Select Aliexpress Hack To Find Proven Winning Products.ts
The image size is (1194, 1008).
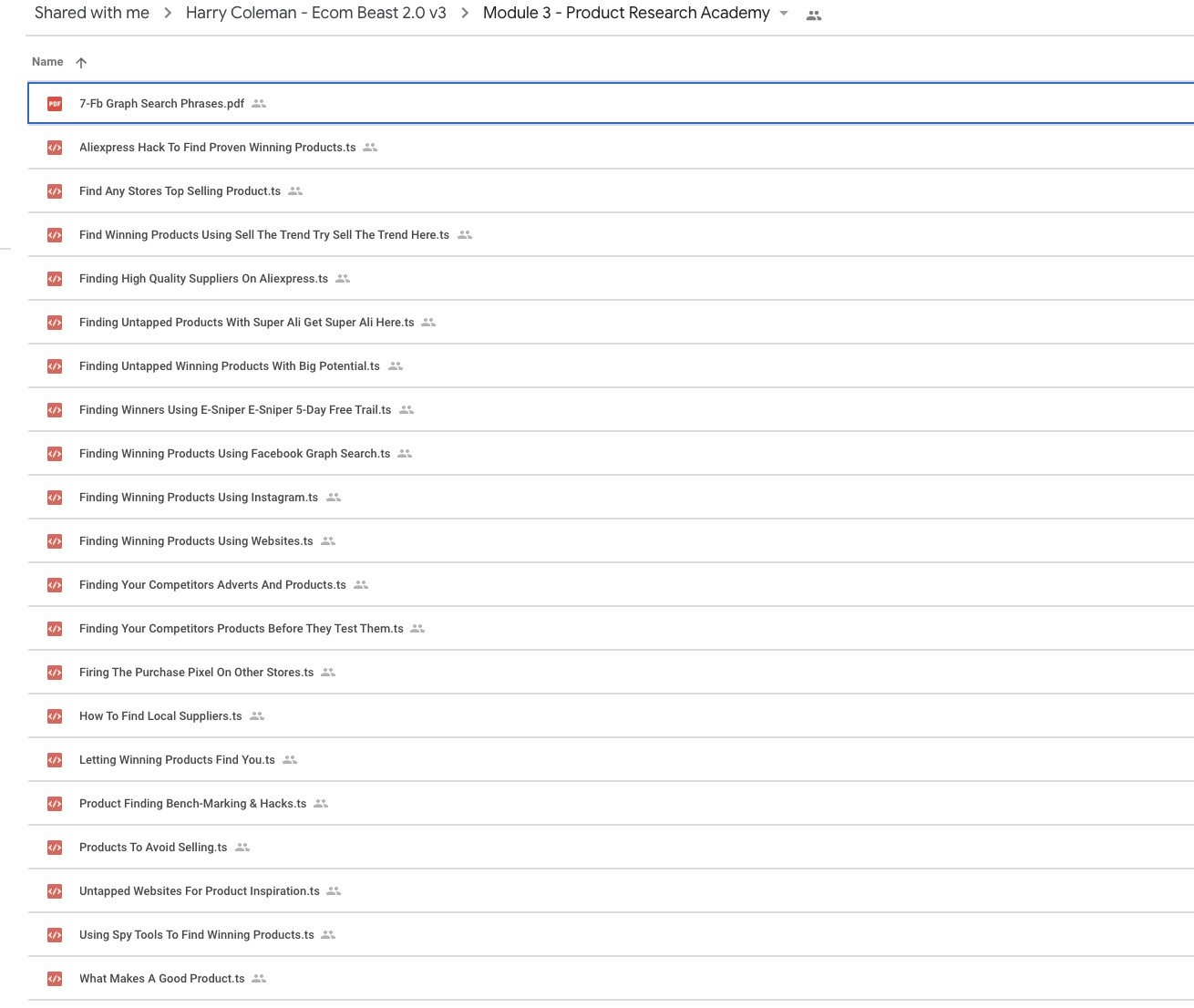click(x=611, y=148)
